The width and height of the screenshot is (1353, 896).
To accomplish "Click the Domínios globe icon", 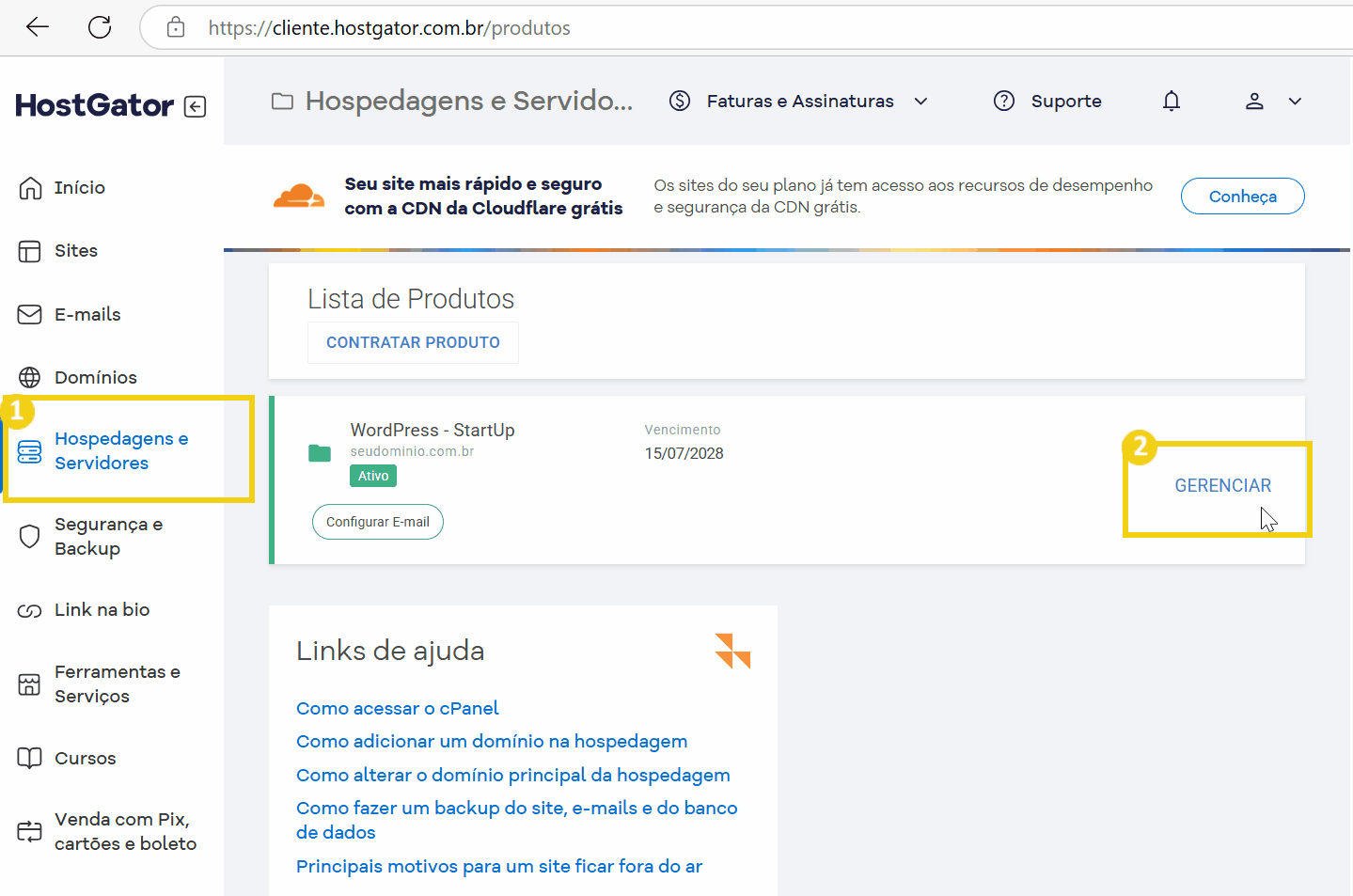I will click(x=30, y=377).
